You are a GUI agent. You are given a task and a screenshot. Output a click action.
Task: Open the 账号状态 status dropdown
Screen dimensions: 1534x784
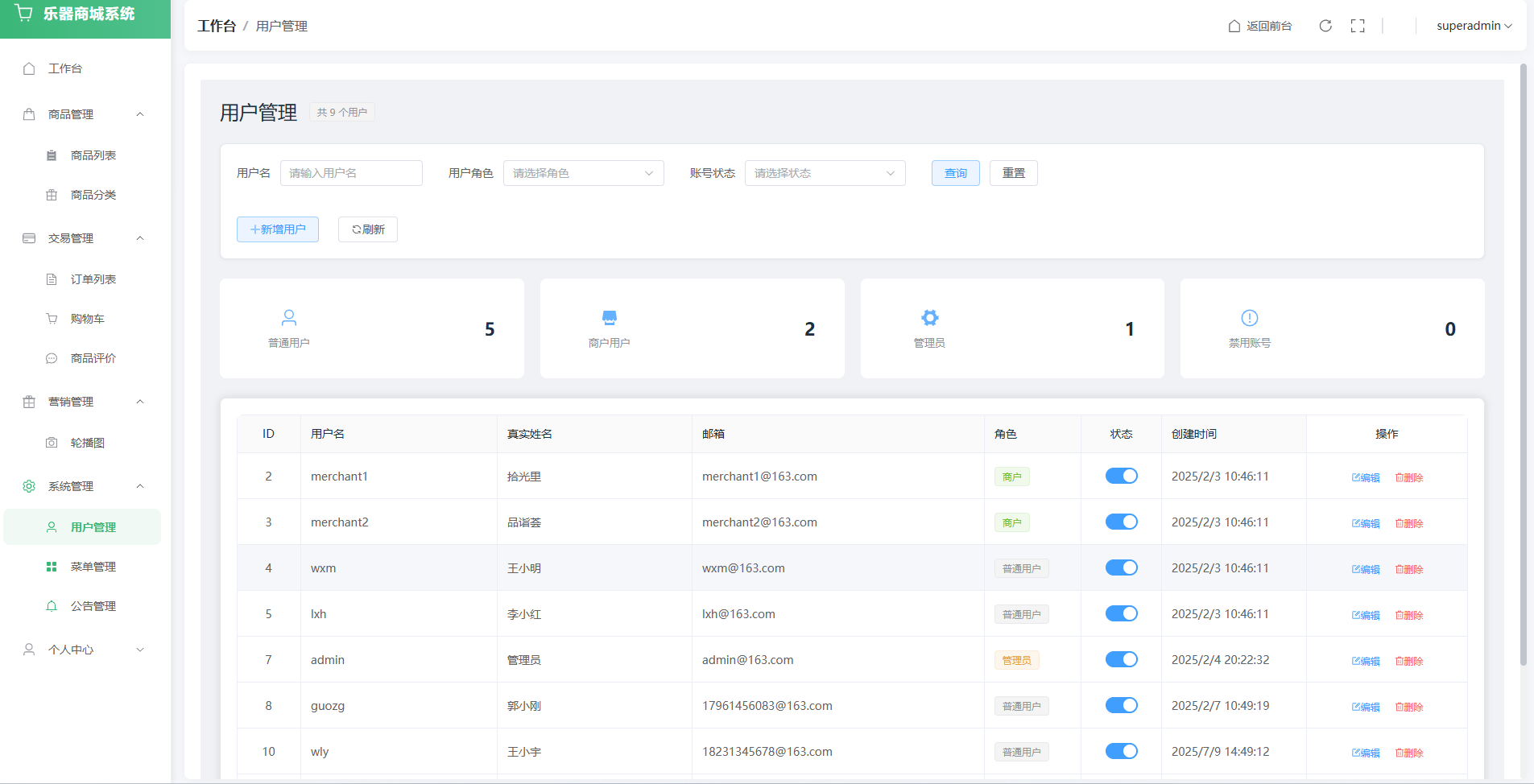coord(825,173)
